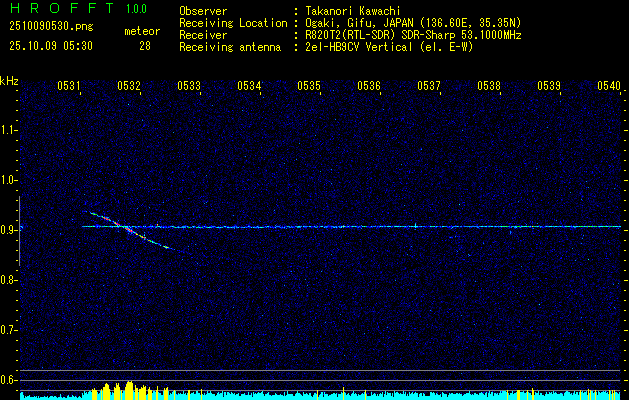
Task: Click the date stamp 25.10.09 05:30
Action: 51,46
